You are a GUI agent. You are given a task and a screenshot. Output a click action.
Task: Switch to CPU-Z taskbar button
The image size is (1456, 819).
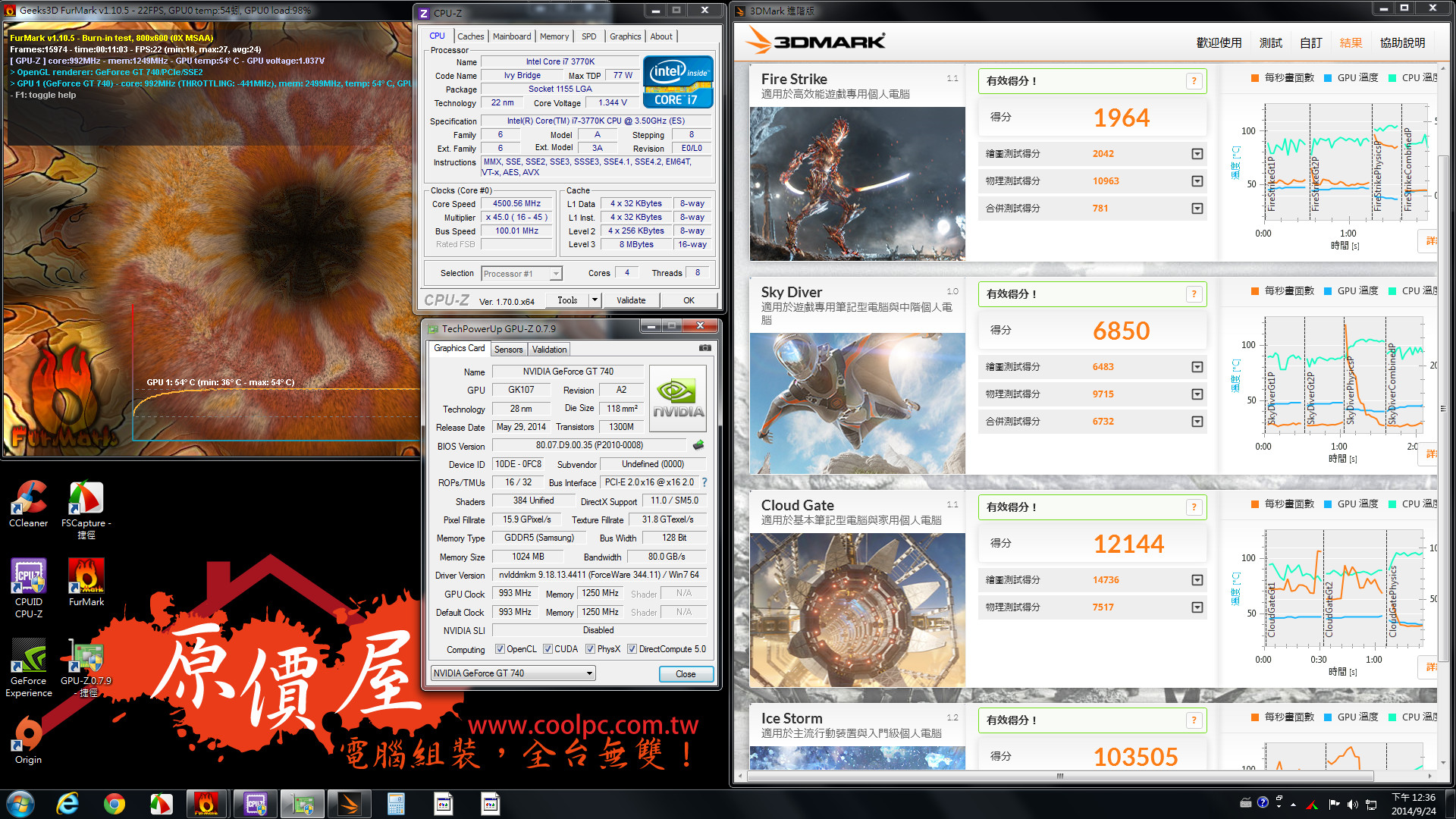point(256,804)
